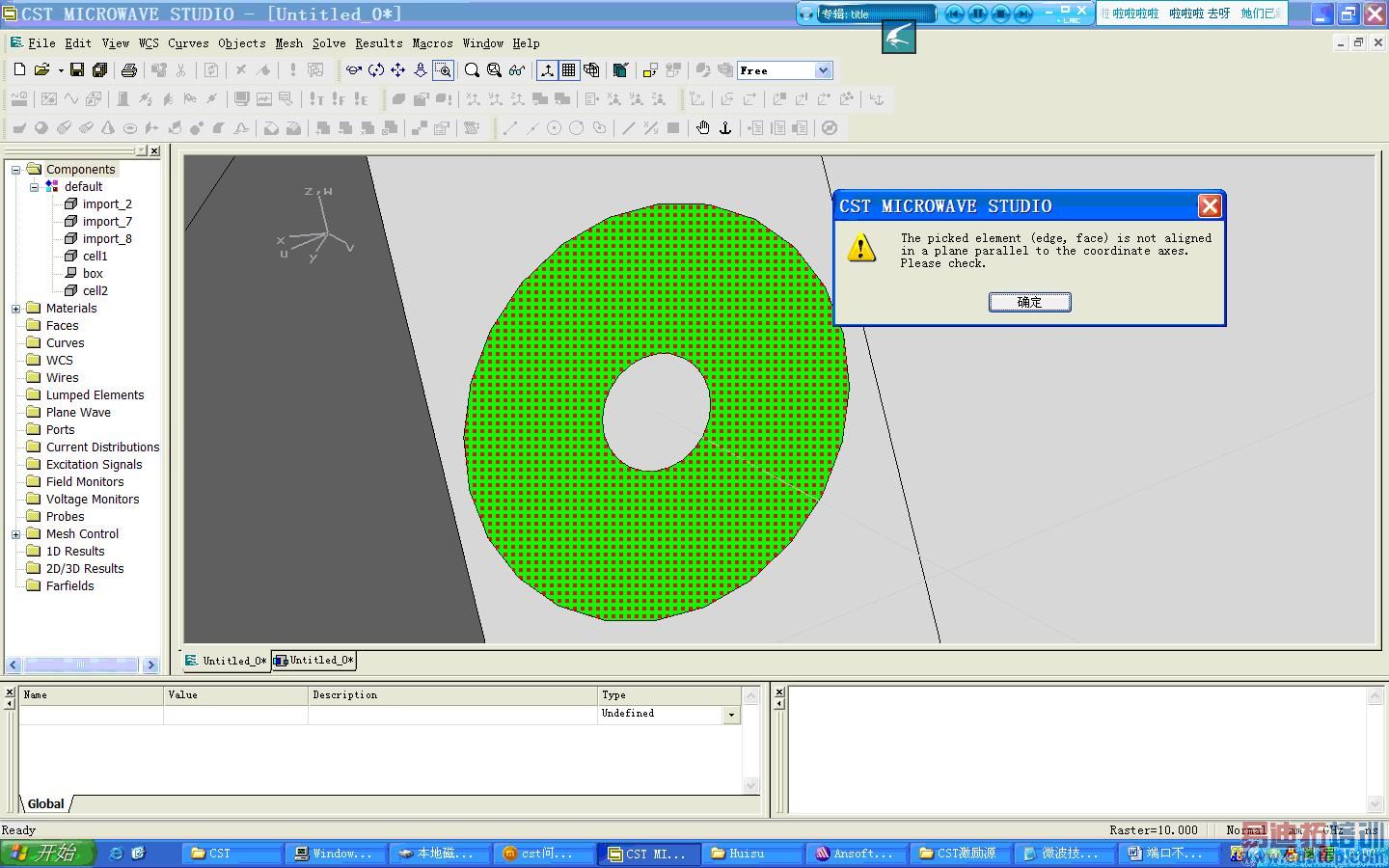1389x868 pixels.
Task: Open the Free view dropdown
Action: point(823,70)
